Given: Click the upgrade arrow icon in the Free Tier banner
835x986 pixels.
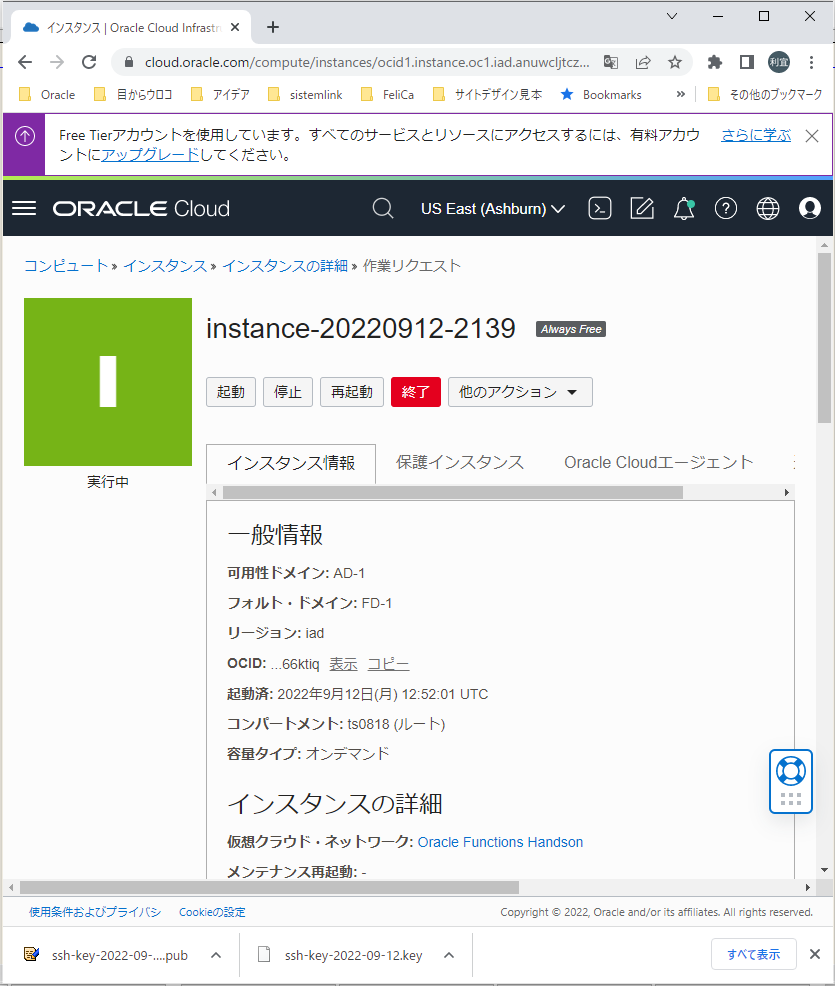Looking at the screenshot, I should coord(25,136).
